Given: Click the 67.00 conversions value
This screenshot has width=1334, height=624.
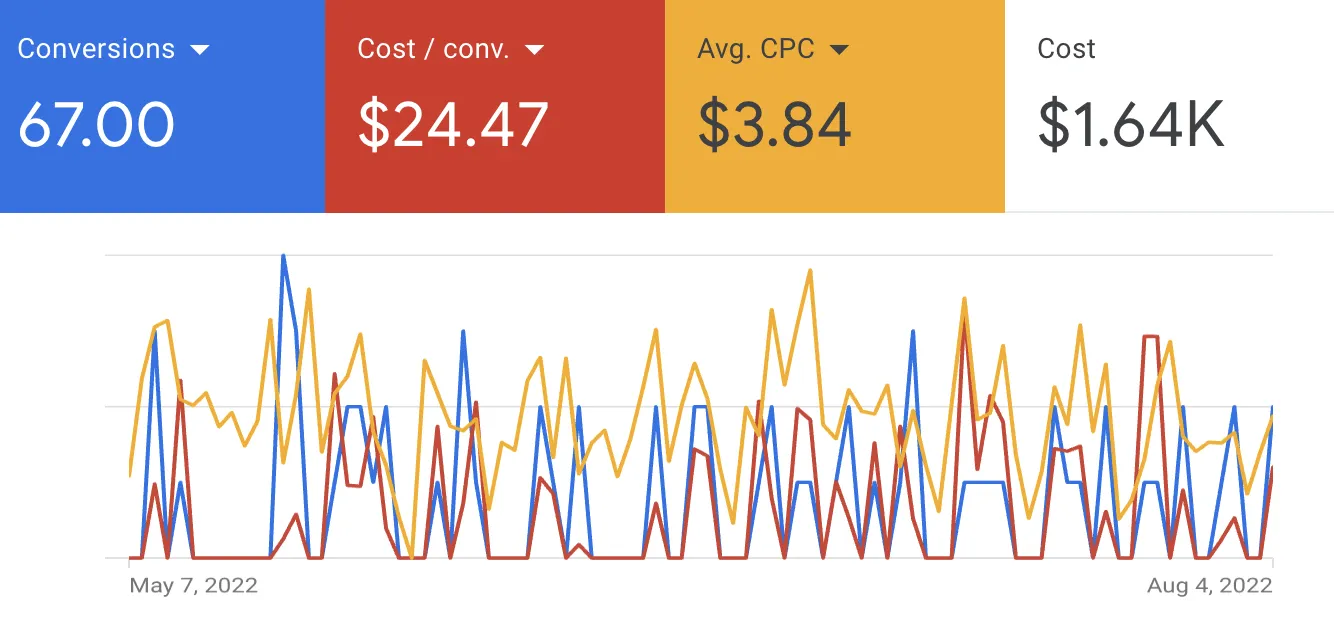Looking at the screenshot, I should [x=97, y=126].
